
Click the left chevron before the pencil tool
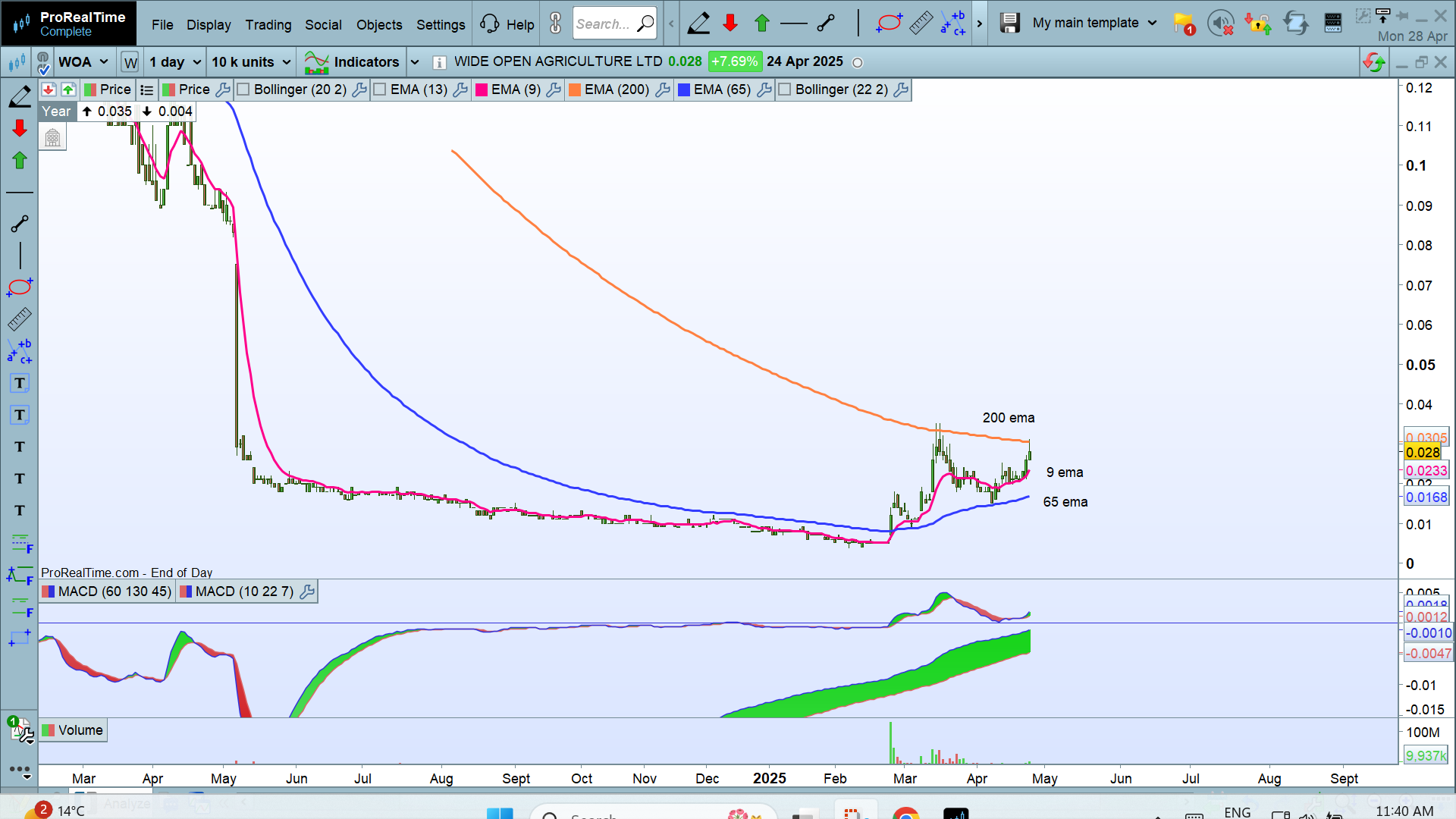(x=671, y=24)
